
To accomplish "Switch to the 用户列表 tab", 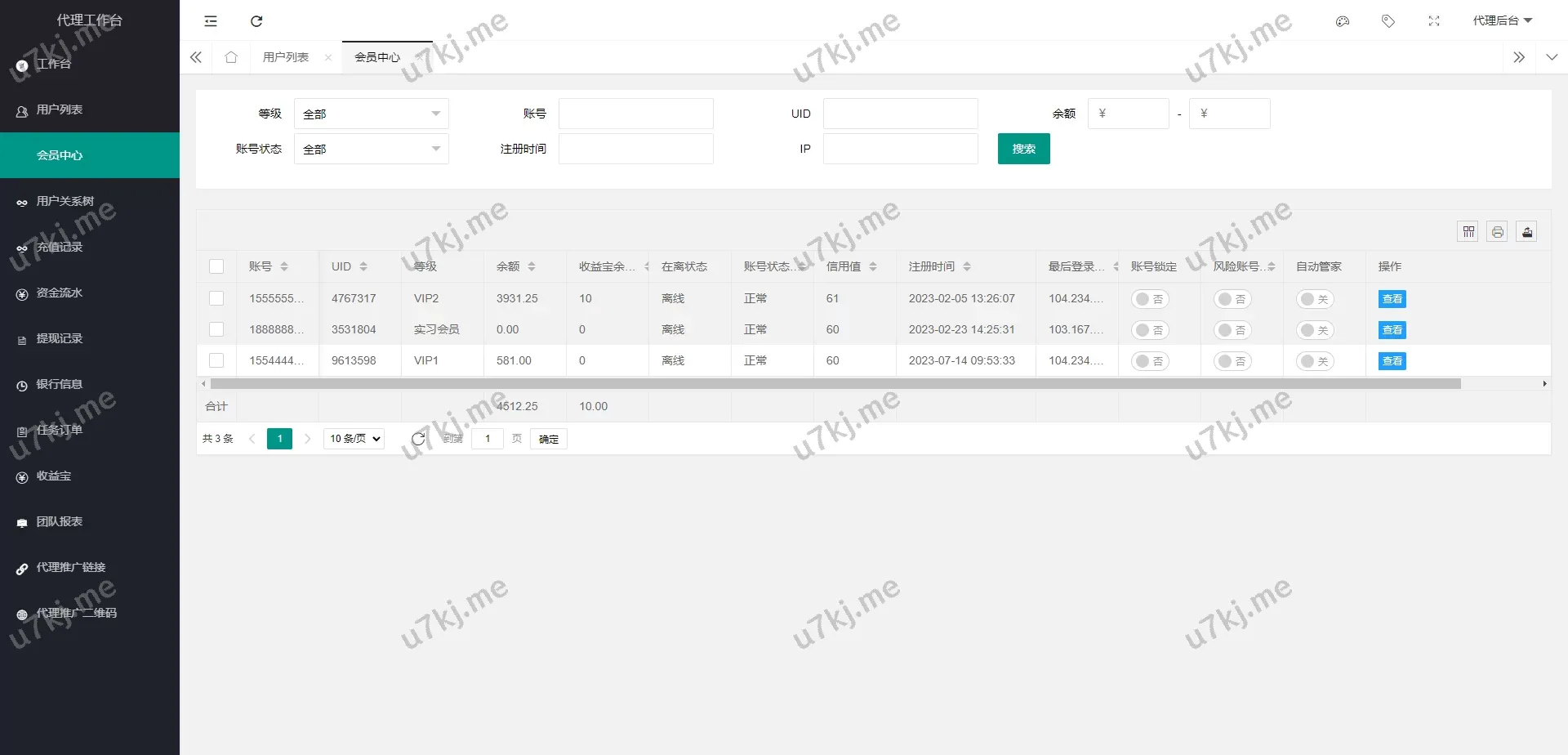I will [286, 57].
